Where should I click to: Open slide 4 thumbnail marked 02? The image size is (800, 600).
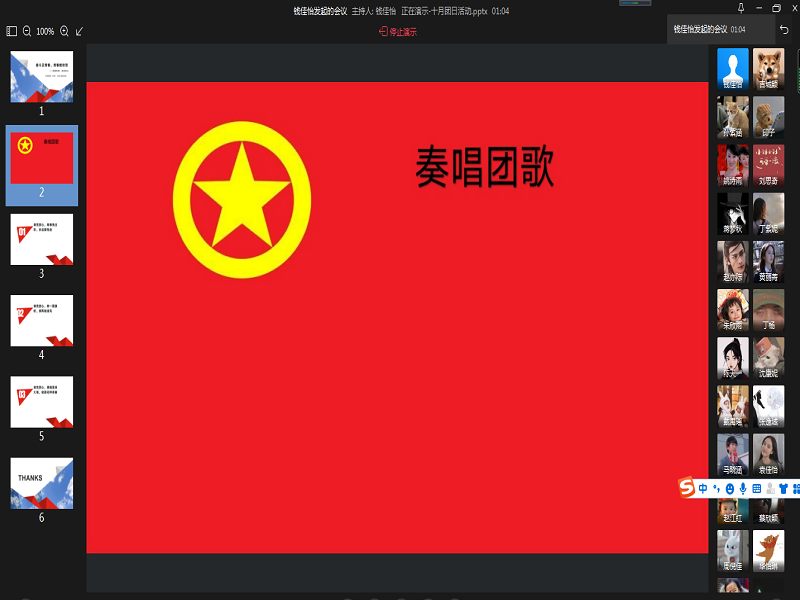[42, 320]
